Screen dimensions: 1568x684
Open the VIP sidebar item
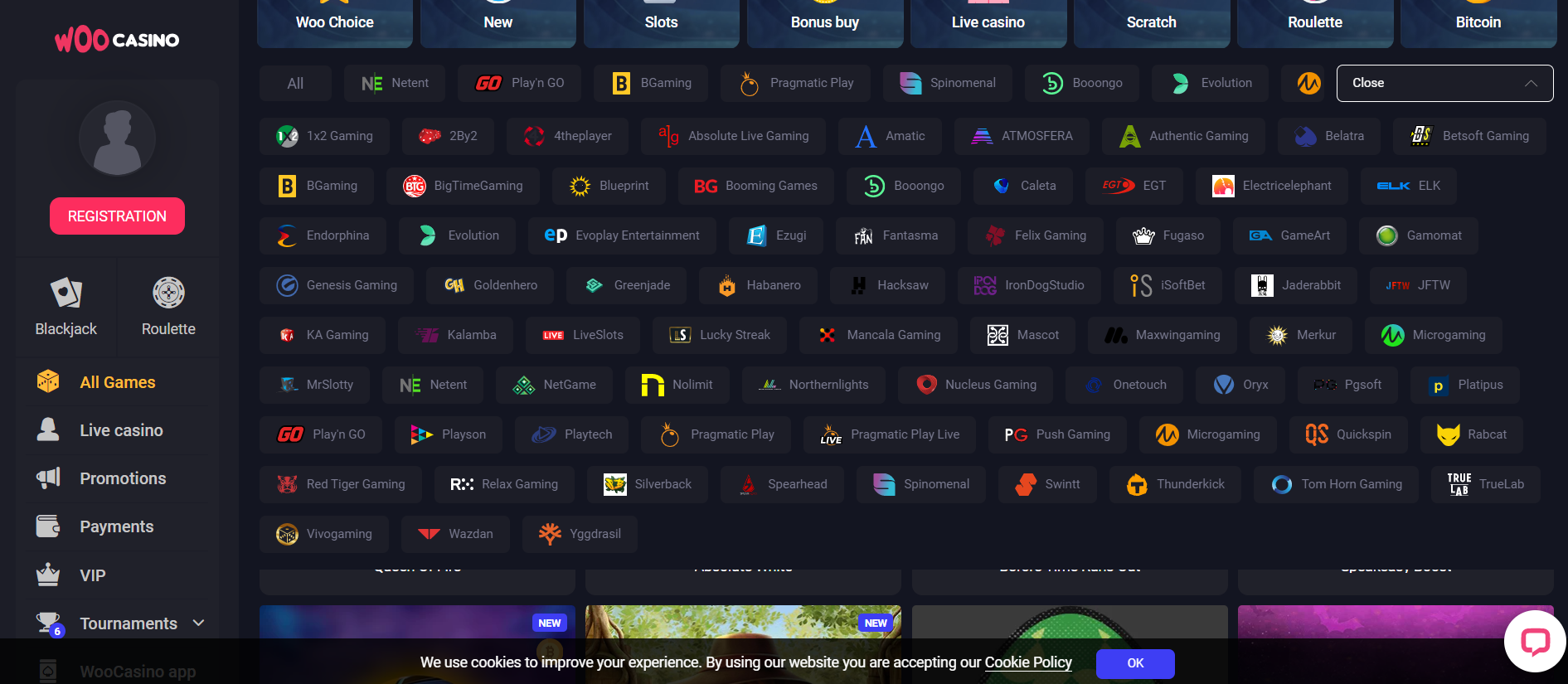click(x=117, y=575)
